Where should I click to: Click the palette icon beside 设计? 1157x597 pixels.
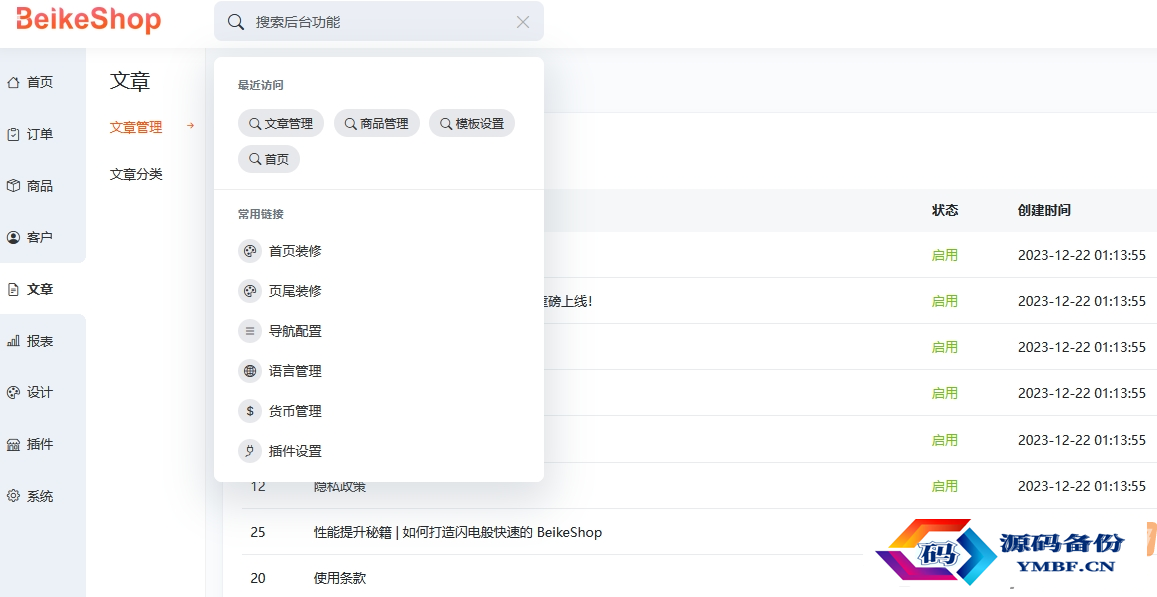point(13,393)
